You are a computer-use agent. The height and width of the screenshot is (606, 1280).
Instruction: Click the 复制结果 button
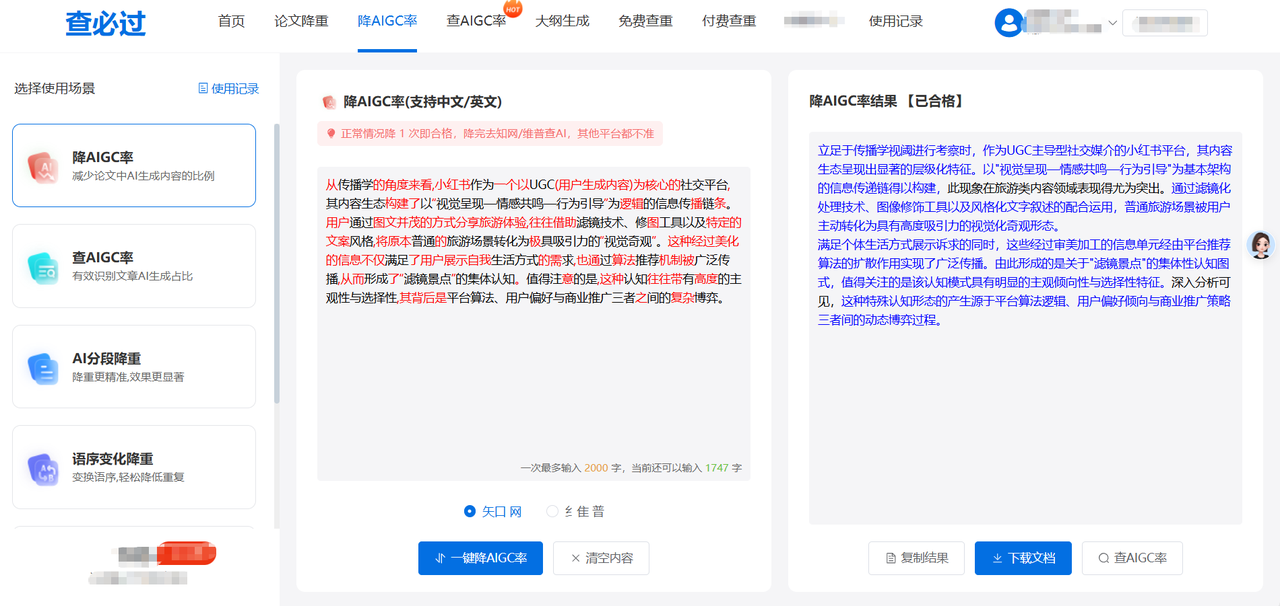916,558
